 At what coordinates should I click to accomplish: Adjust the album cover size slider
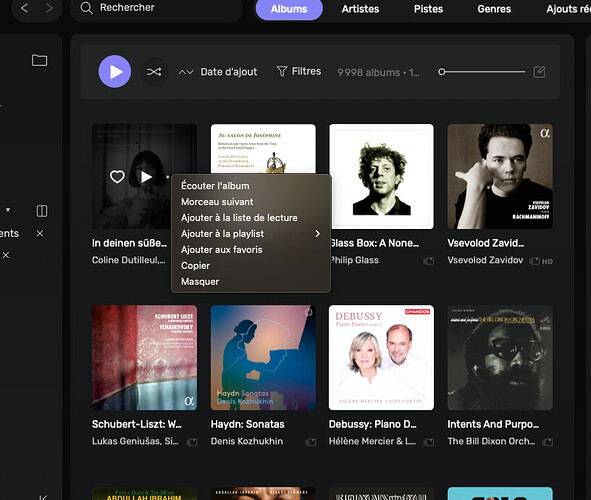click(481, 72)
